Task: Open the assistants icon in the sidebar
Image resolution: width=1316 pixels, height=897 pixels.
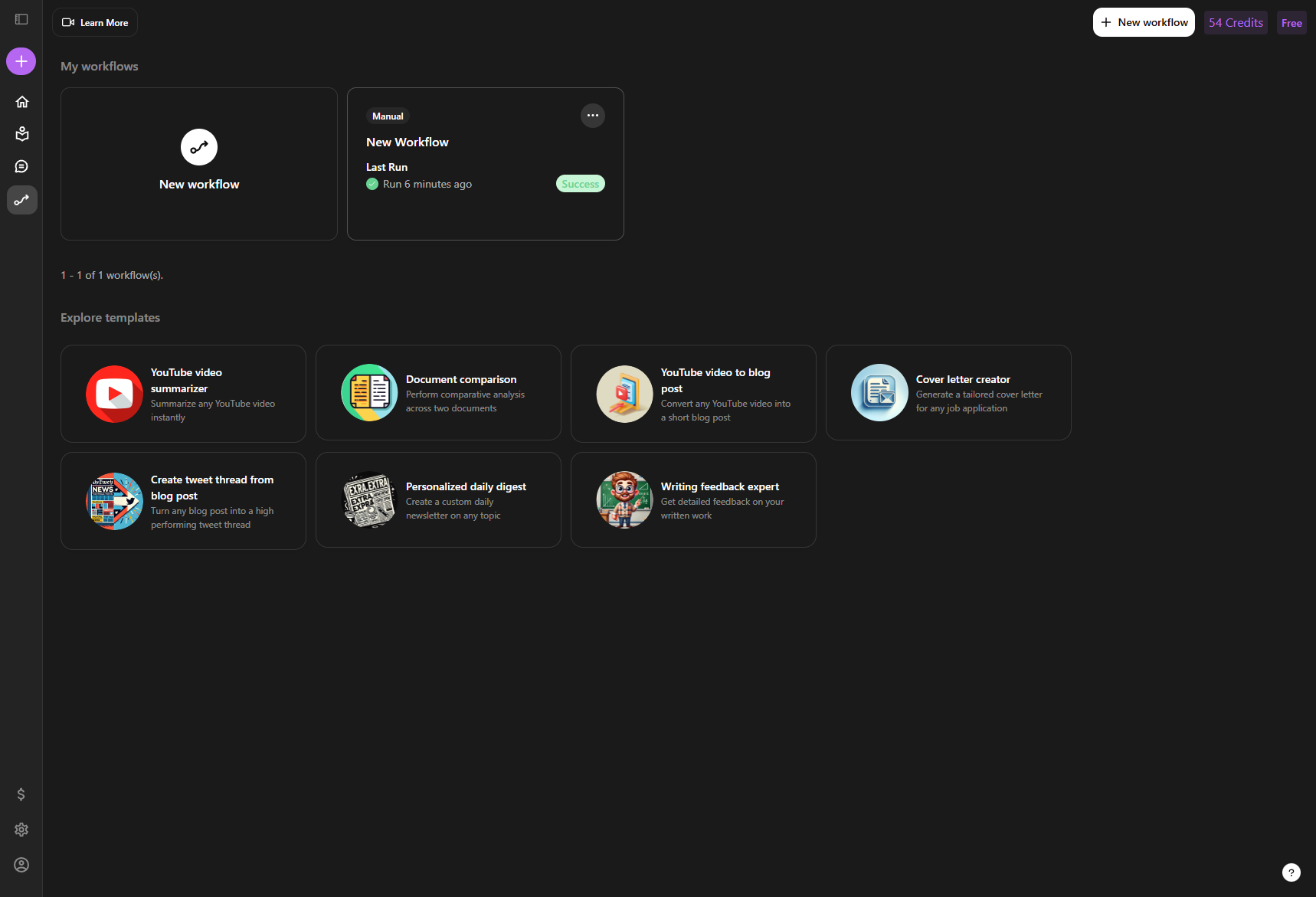Action: [x=21, y=134]
